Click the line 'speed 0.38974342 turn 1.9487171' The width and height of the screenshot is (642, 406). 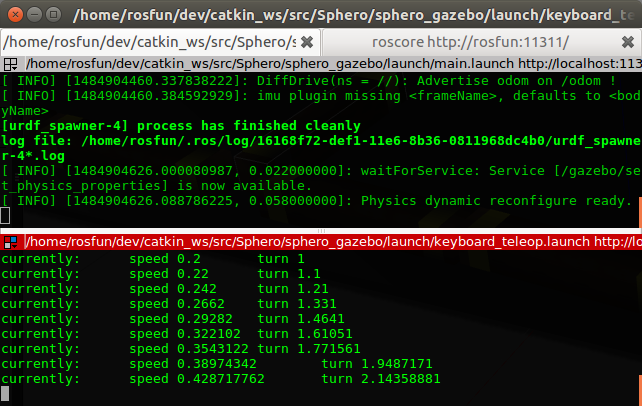(x=217, y=364)
